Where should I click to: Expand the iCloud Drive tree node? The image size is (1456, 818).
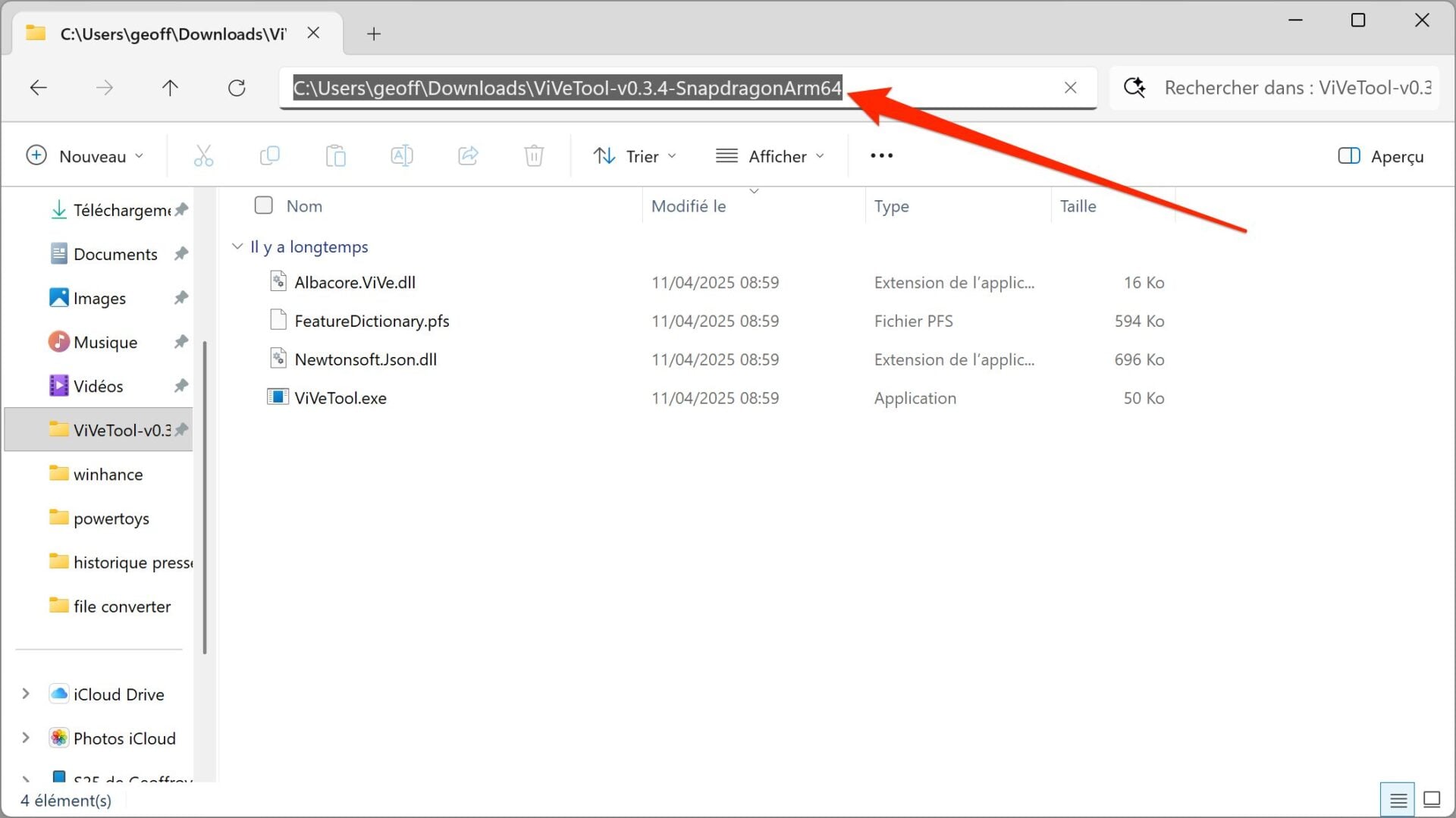[26, 694]
